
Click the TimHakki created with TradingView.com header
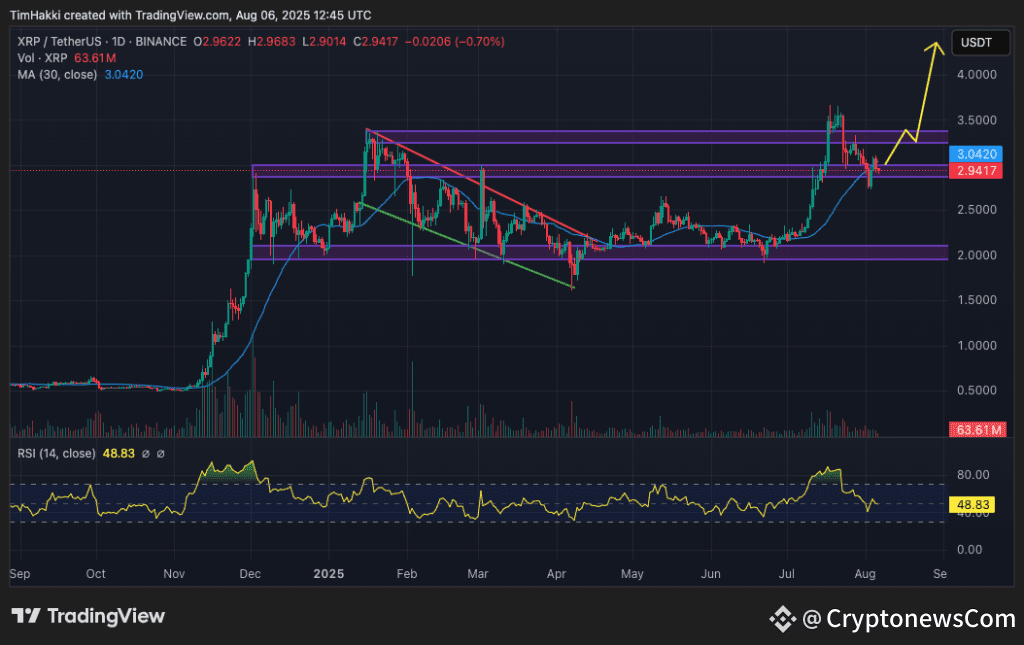tap(190, 14)
